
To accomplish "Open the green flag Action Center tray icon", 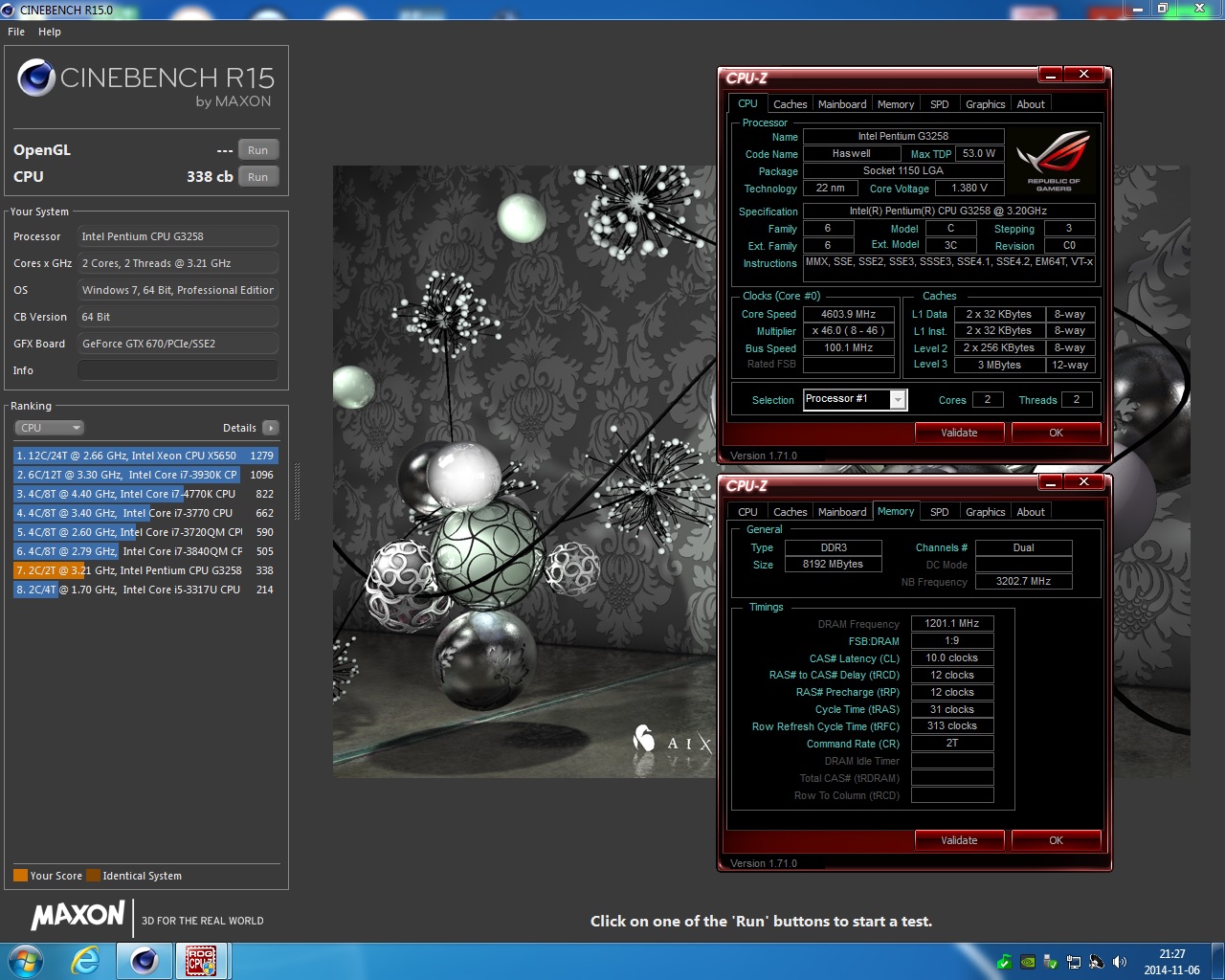I will (1005, 962).
